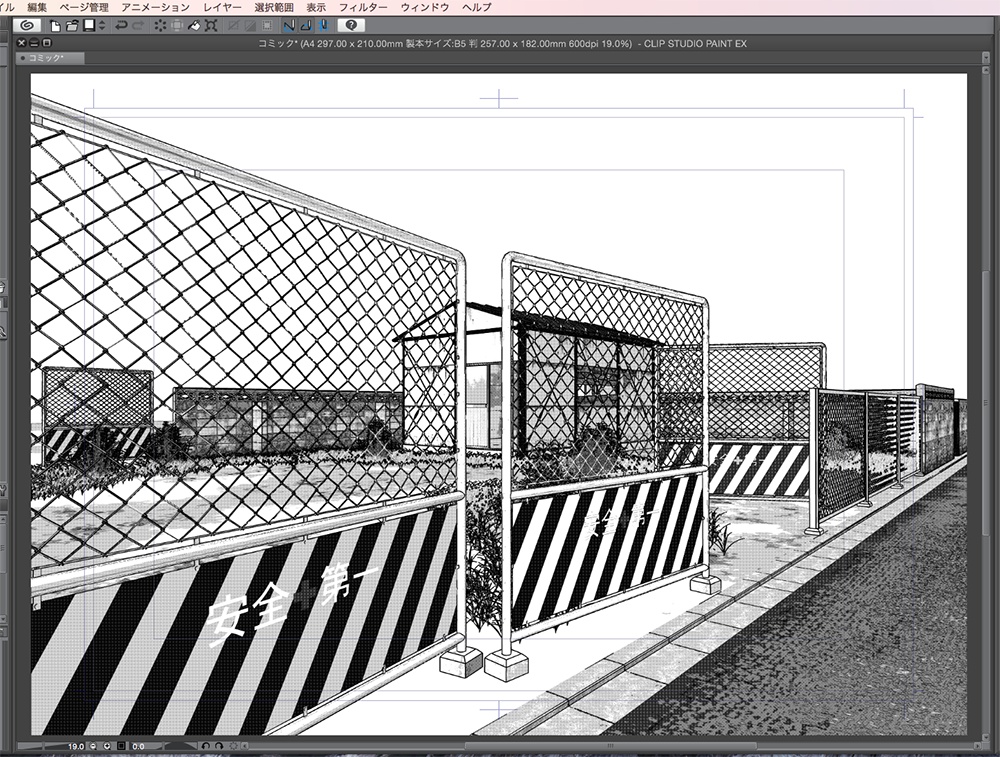Open CLIP STUDIO launcher icon
The width and height of the screenshot is (1000, 757).
[x=27, y=26]
